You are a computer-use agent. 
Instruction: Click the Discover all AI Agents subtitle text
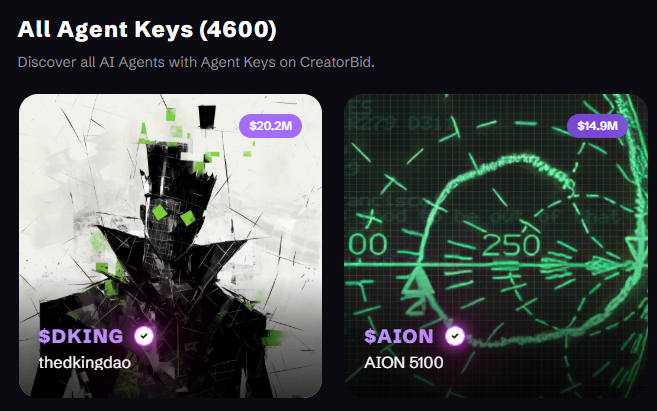(196, 62)
